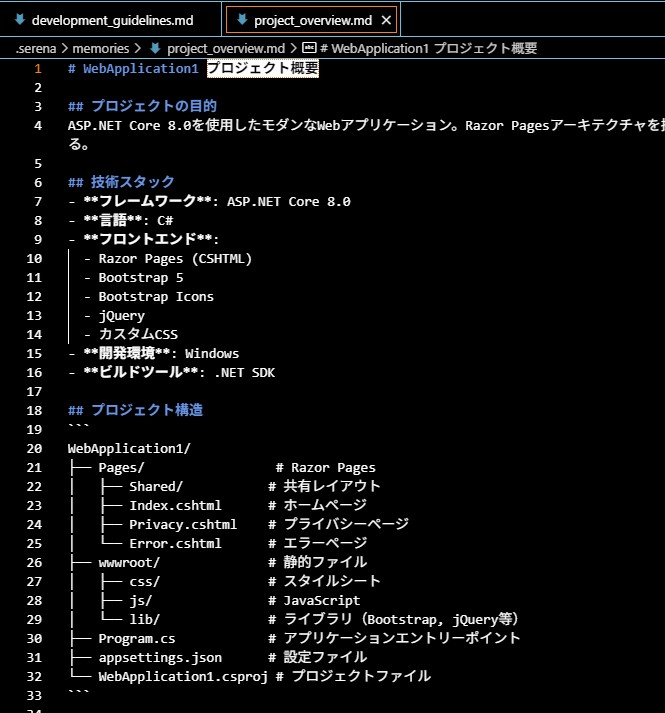Expand chevron after memories breadcrumb
This screenshot has height=713, width=665.
pyautogui.click(x=137, y=48)
